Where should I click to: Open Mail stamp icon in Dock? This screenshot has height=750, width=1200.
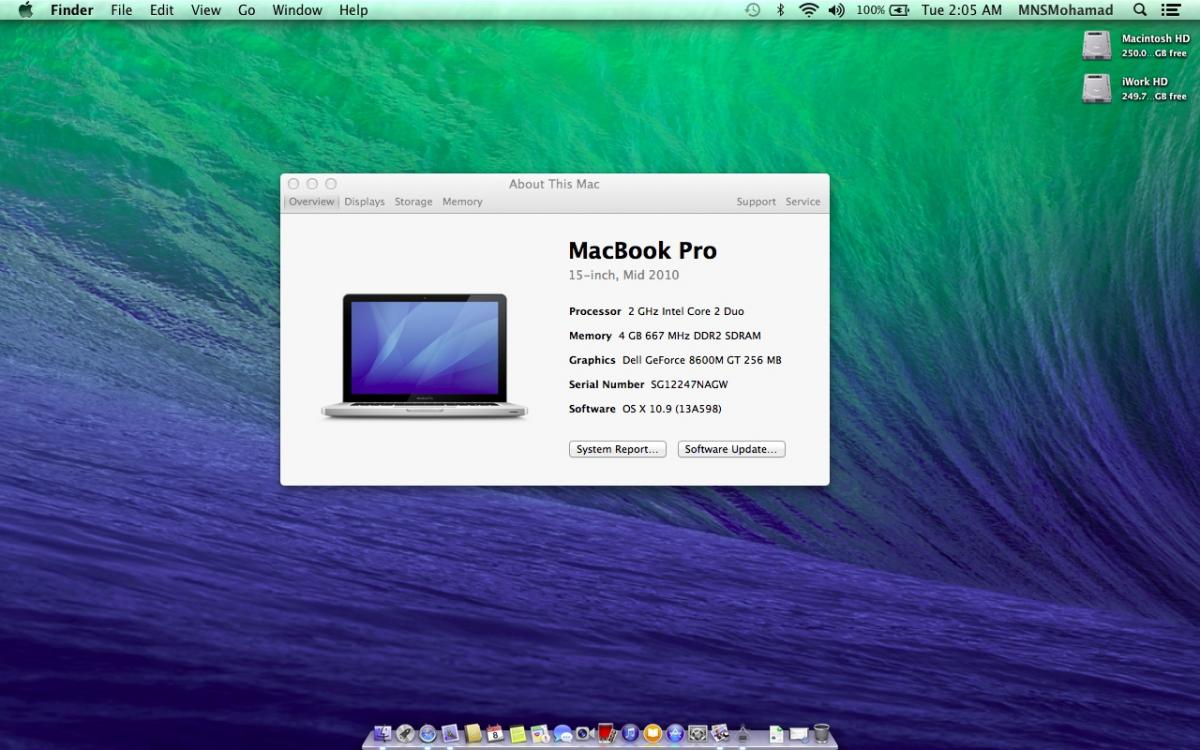pyautogui.click(x=450, y=734)
